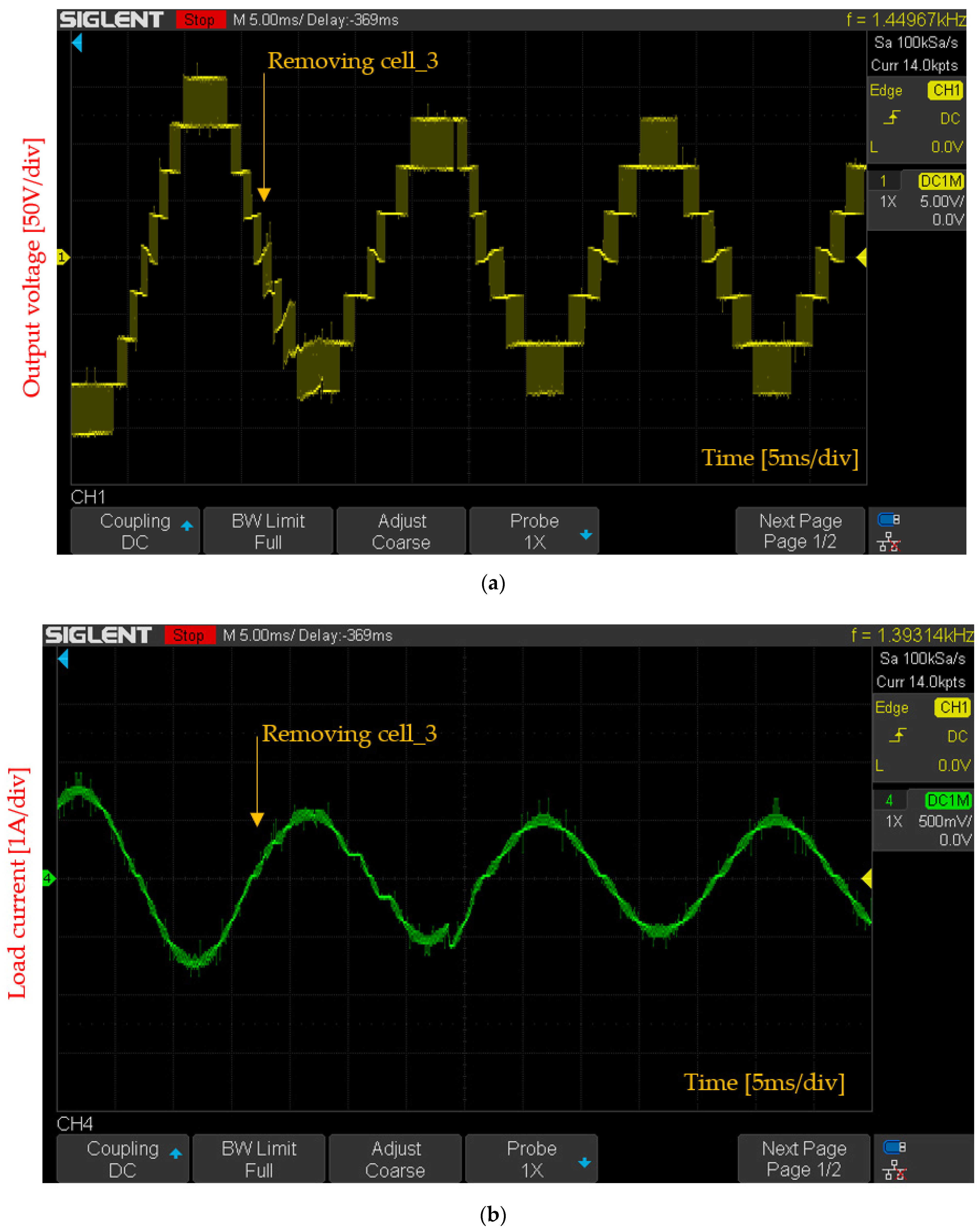Screen dimensions: 979x1232
Task: Click Adjust Coarse softkey in CH1 menu
Action: pos(401,531)
